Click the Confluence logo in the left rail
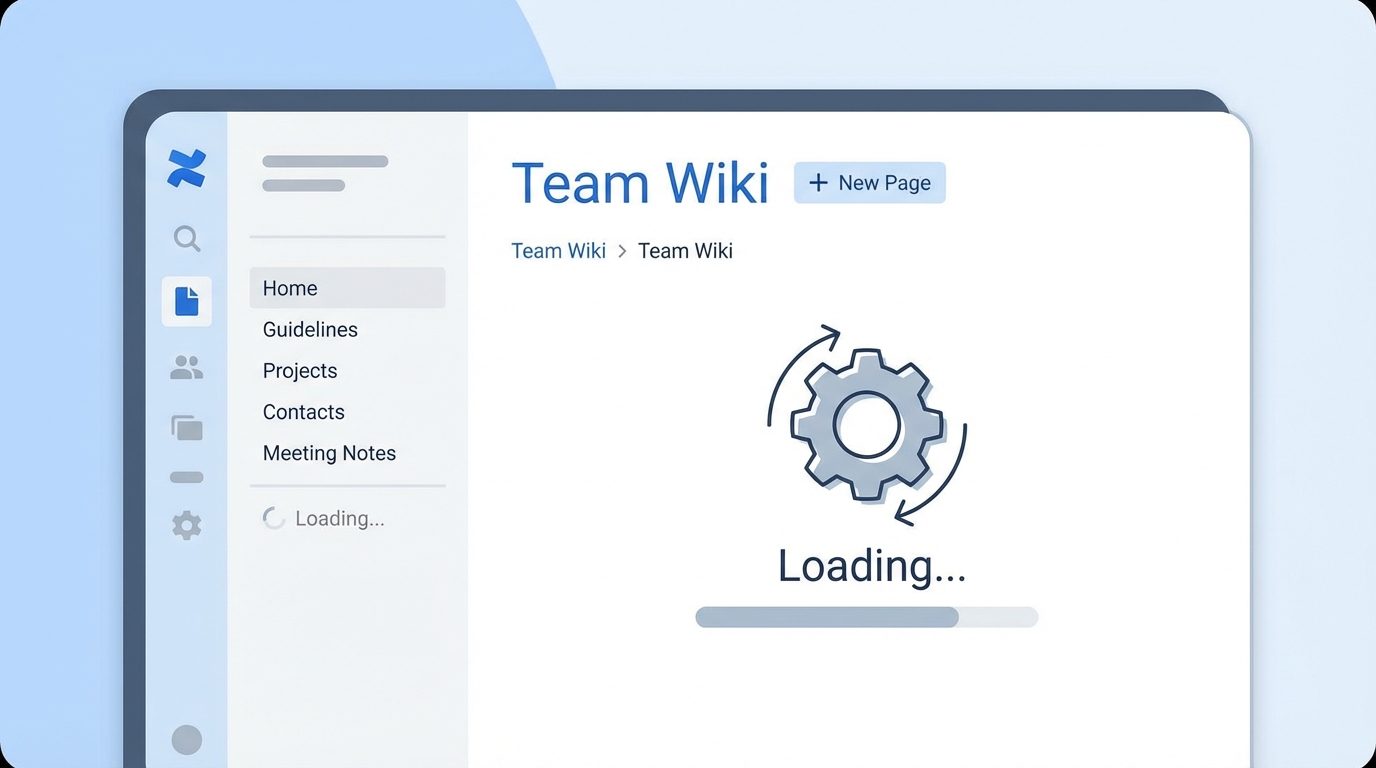 186,169
